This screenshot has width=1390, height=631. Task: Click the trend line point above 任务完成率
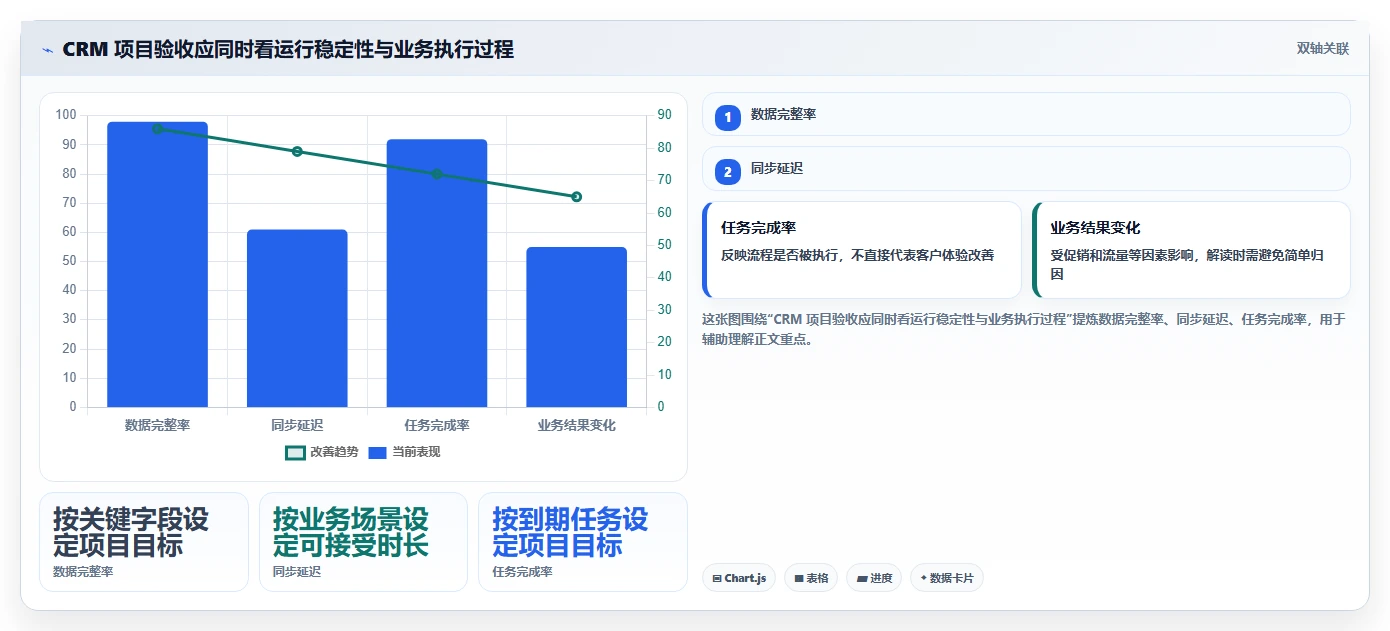[x=437, y=174]
